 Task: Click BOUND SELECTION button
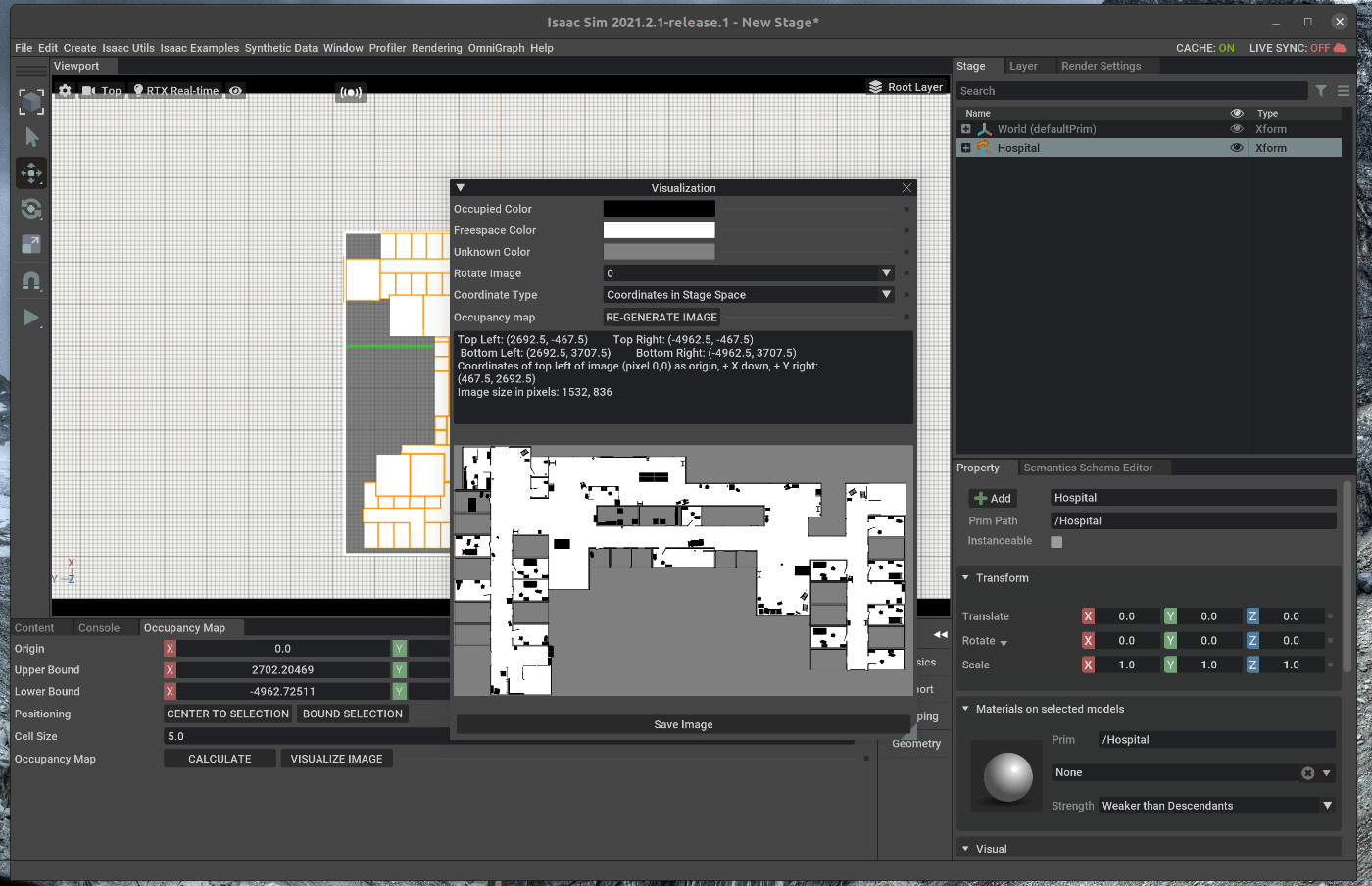353,714
